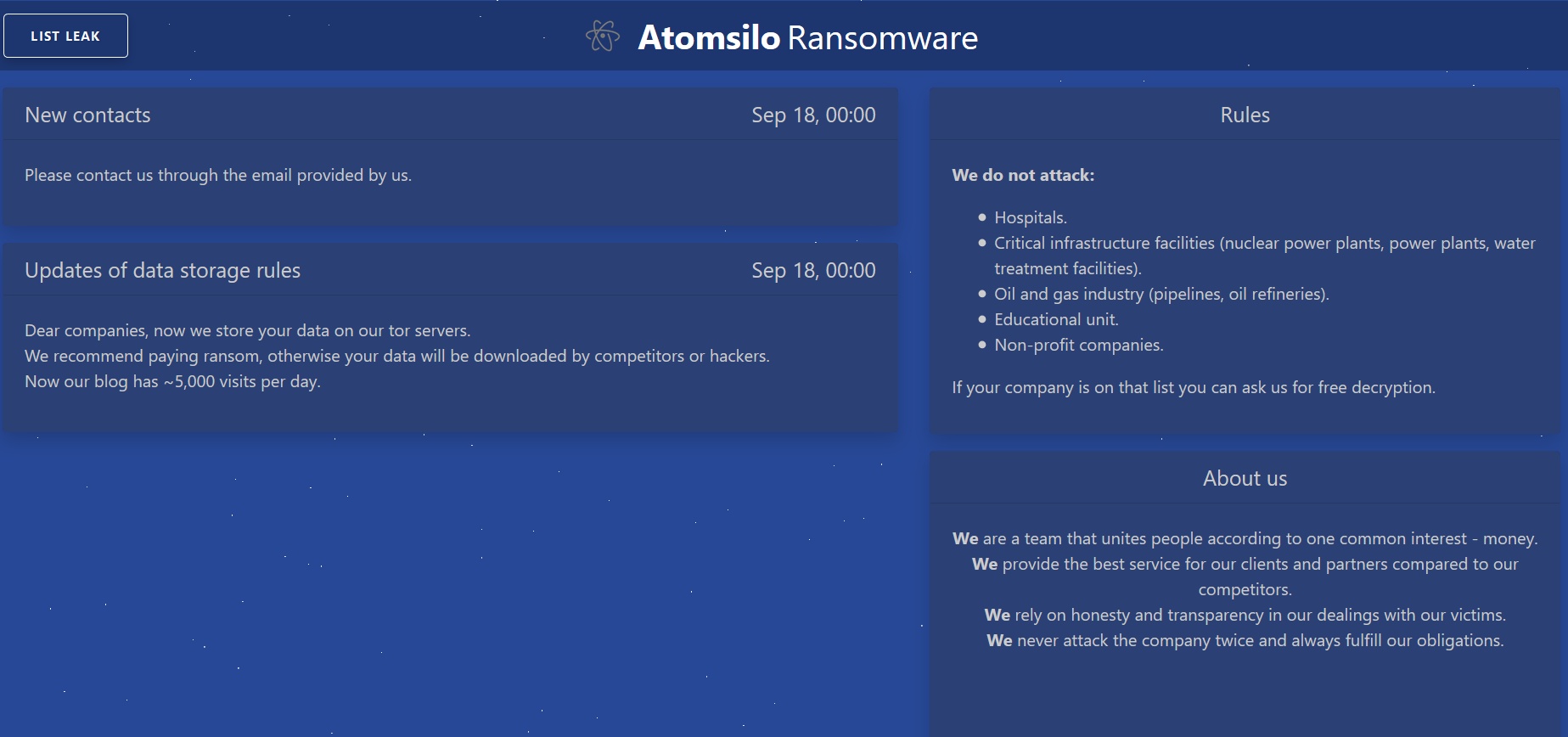
Task: Select the Hospitals list item
Action: (x=1031, y=217)
